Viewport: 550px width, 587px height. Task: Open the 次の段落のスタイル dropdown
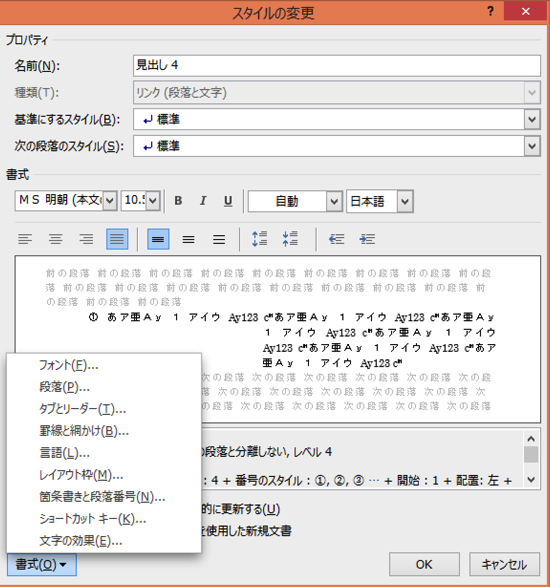pyautogui.click(x=532, y=146)
